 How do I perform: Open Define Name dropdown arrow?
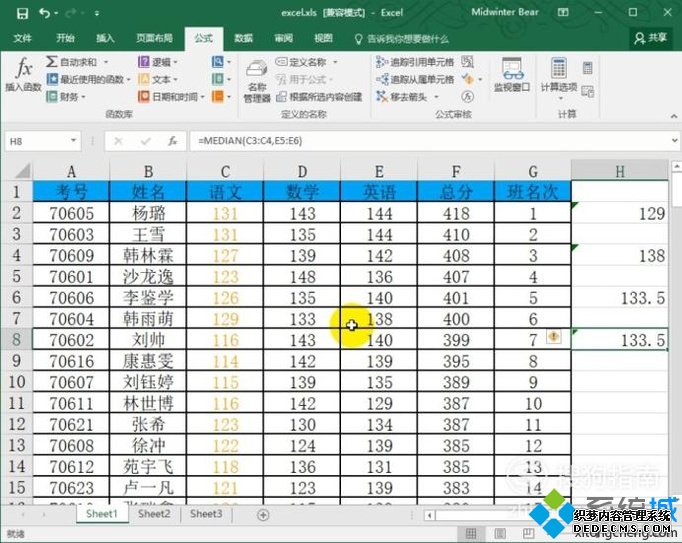coord(335,62)
